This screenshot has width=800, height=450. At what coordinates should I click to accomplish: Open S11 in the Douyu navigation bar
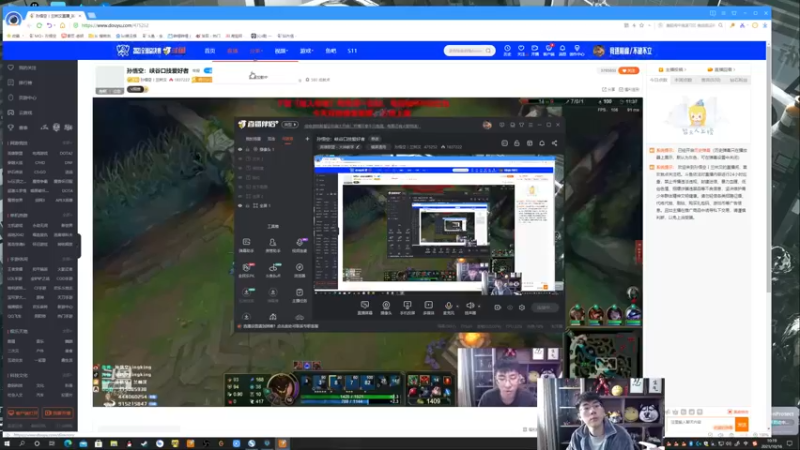tap(352, 51)
